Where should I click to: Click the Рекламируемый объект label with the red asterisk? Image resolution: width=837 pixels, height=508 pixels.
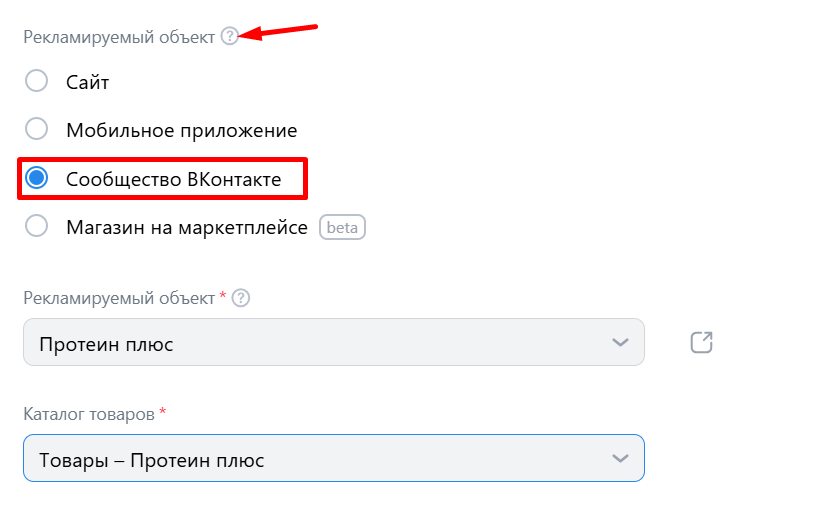[119, 298]
